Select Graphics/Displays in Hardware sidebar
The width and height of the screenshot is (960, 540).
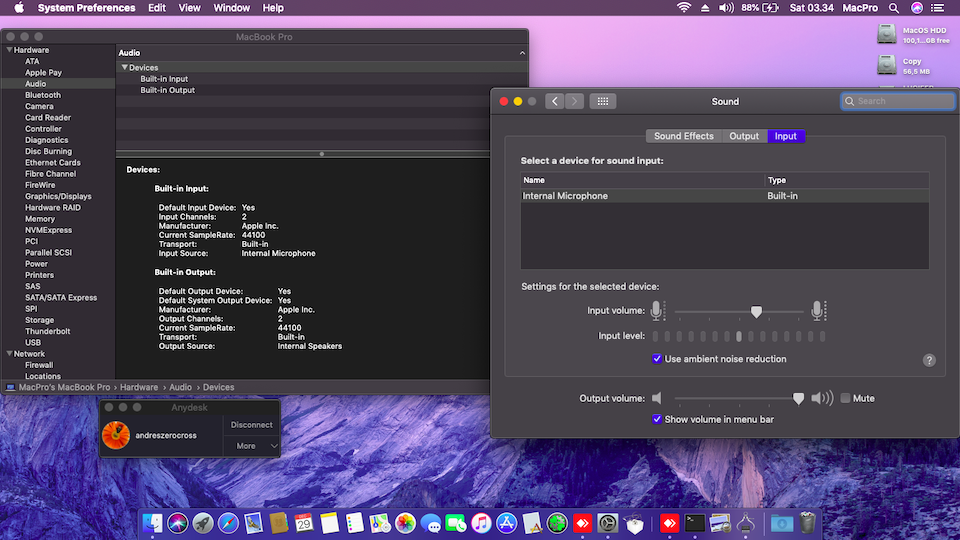pyautogui.click(x=58, y=196)
